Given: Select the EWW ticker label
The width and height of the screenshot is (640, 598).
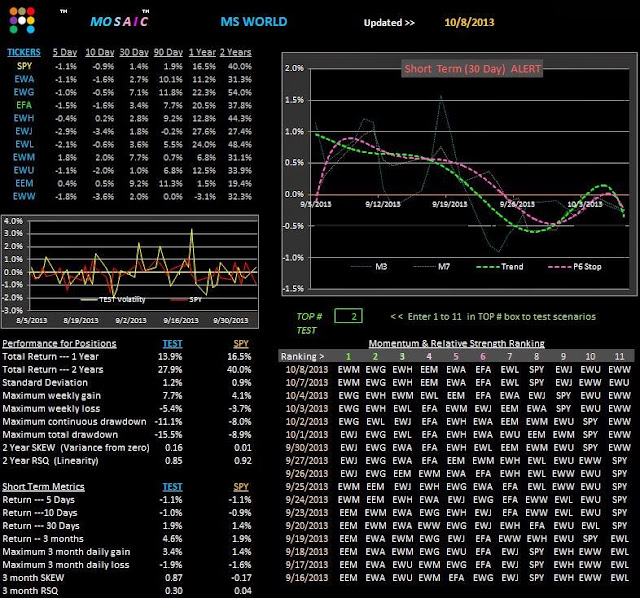Looking at the screenshot, I should 24,197.
